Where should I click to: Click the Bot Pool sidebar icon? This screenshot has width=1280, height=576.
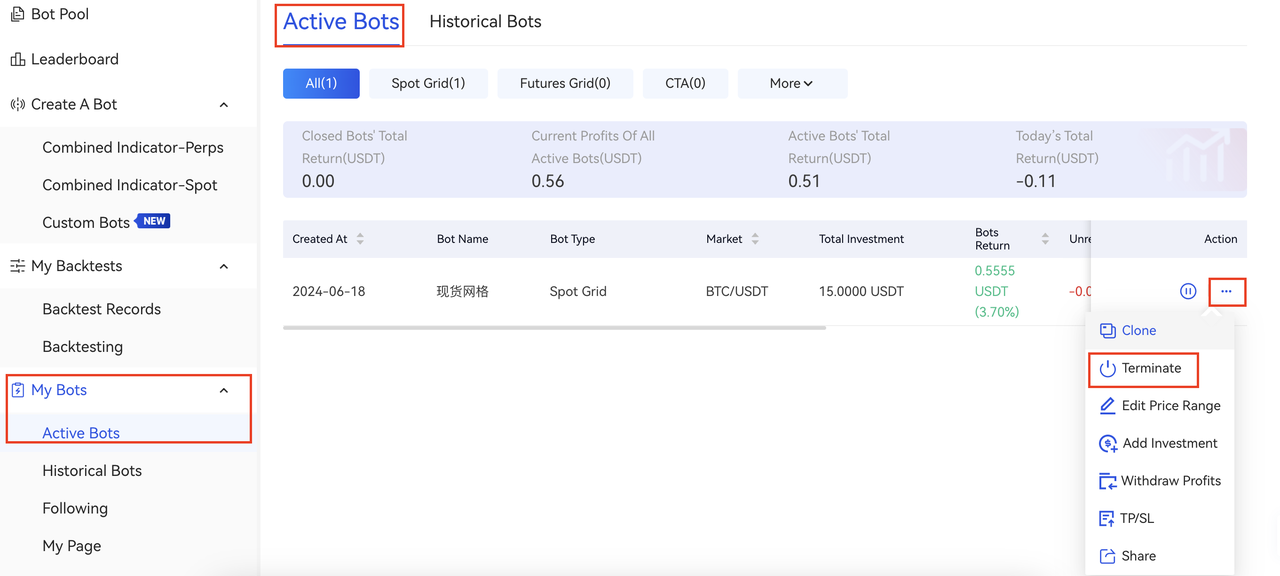[17, 14]
